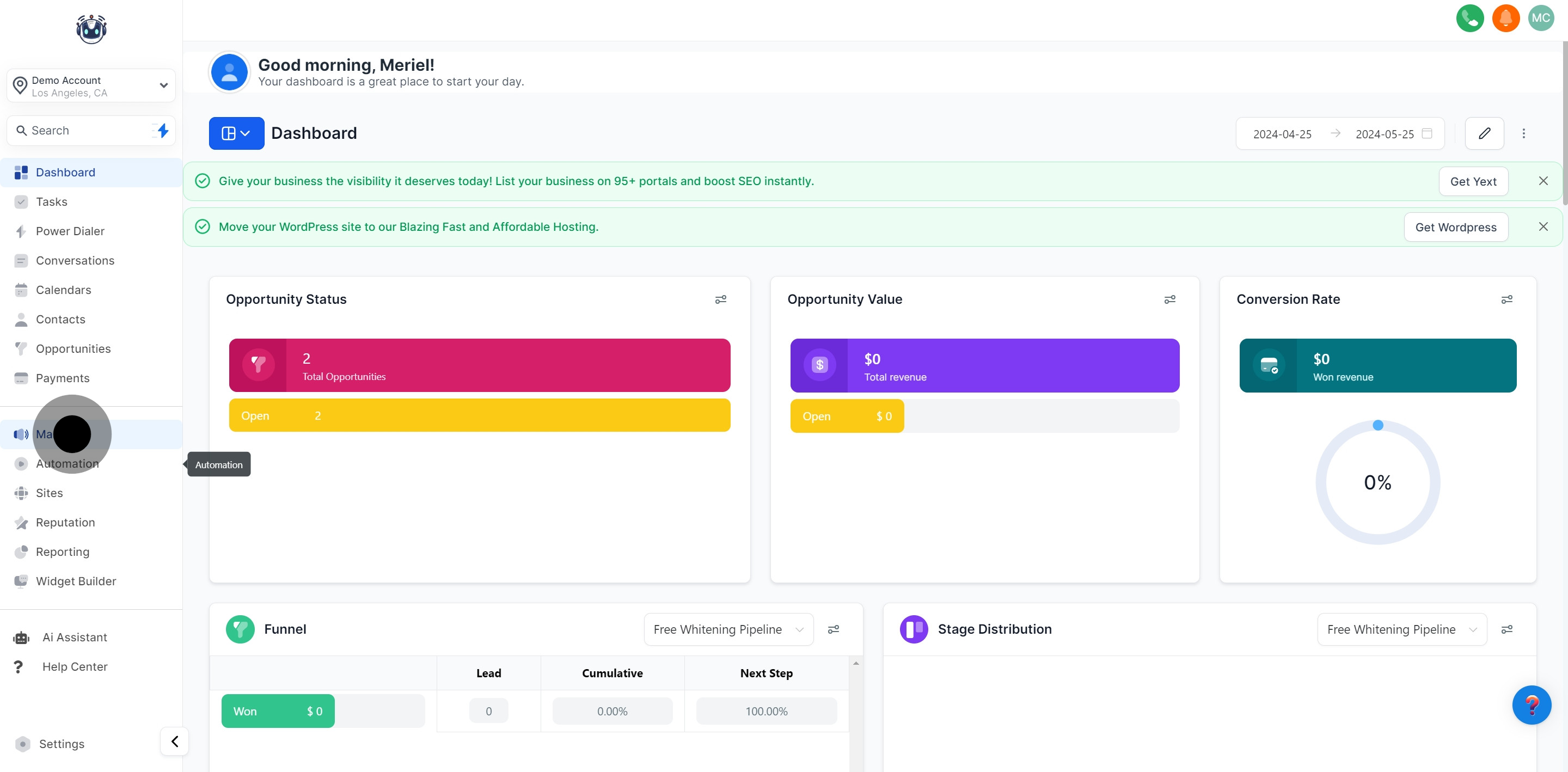This screenshot has height=772, width=1568.
Task: Open the three-dot dashboard options menu
Action: (x=1523, y=133)
